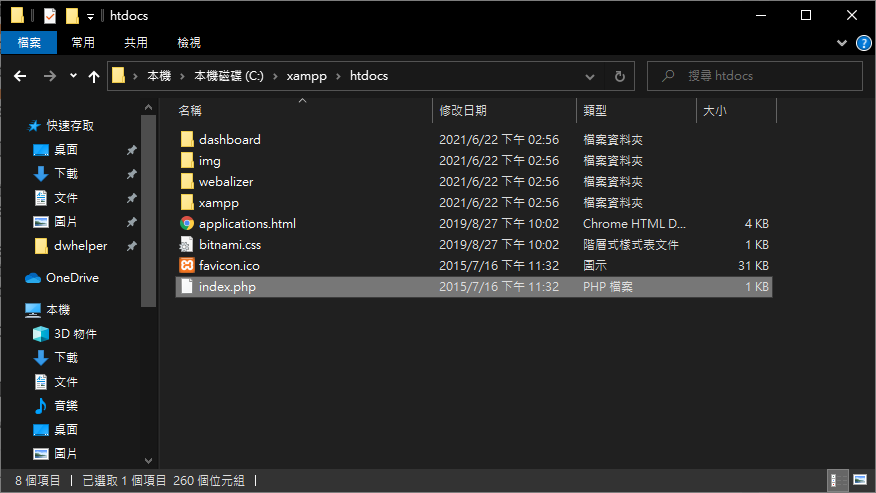Open the Quick Access Toolbar customize dropdown
The height and width of the screenshot is (493, 876).
[91, 17]
